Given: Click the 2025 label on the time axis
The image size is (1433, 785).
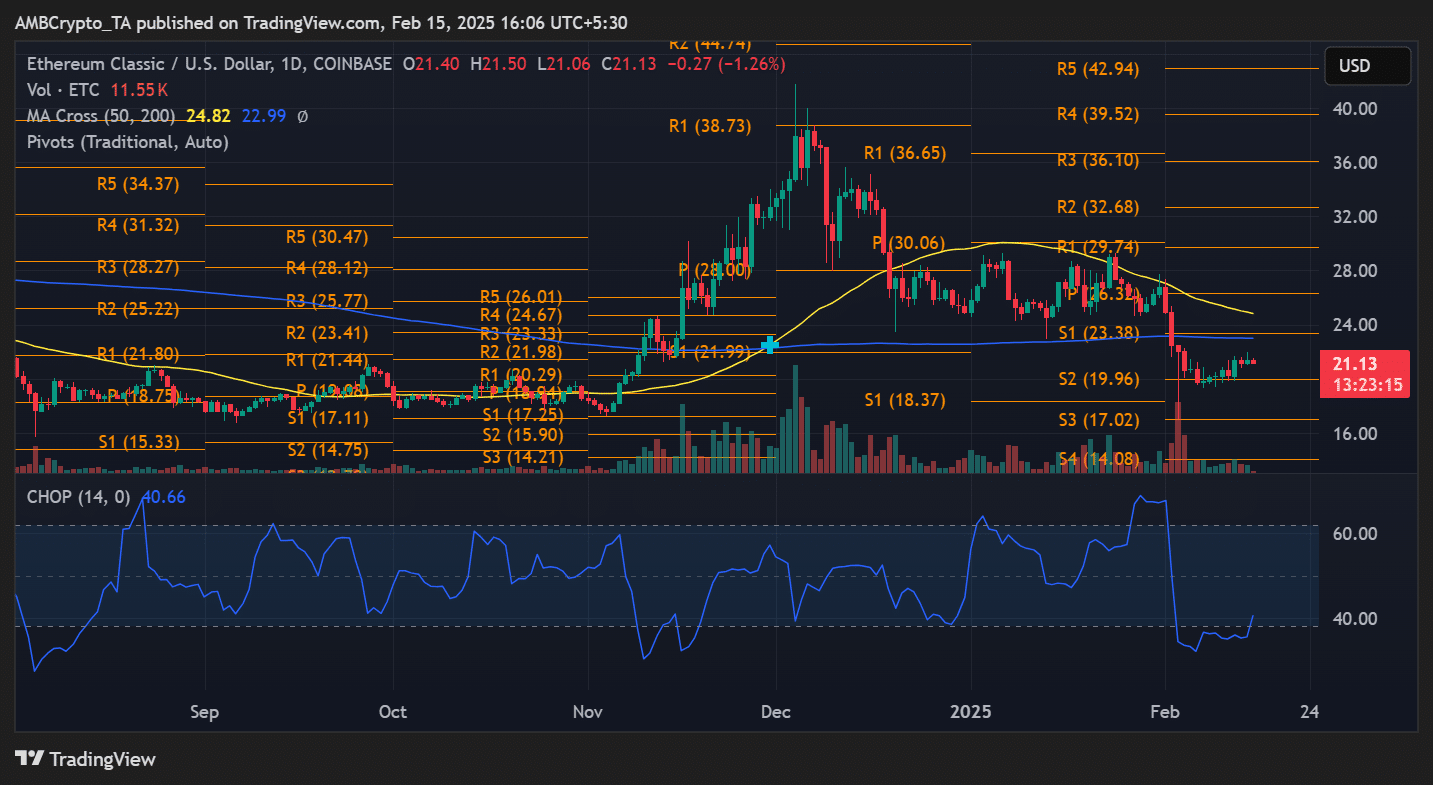Looking at the screenshot, I should (x=969, y=712).
